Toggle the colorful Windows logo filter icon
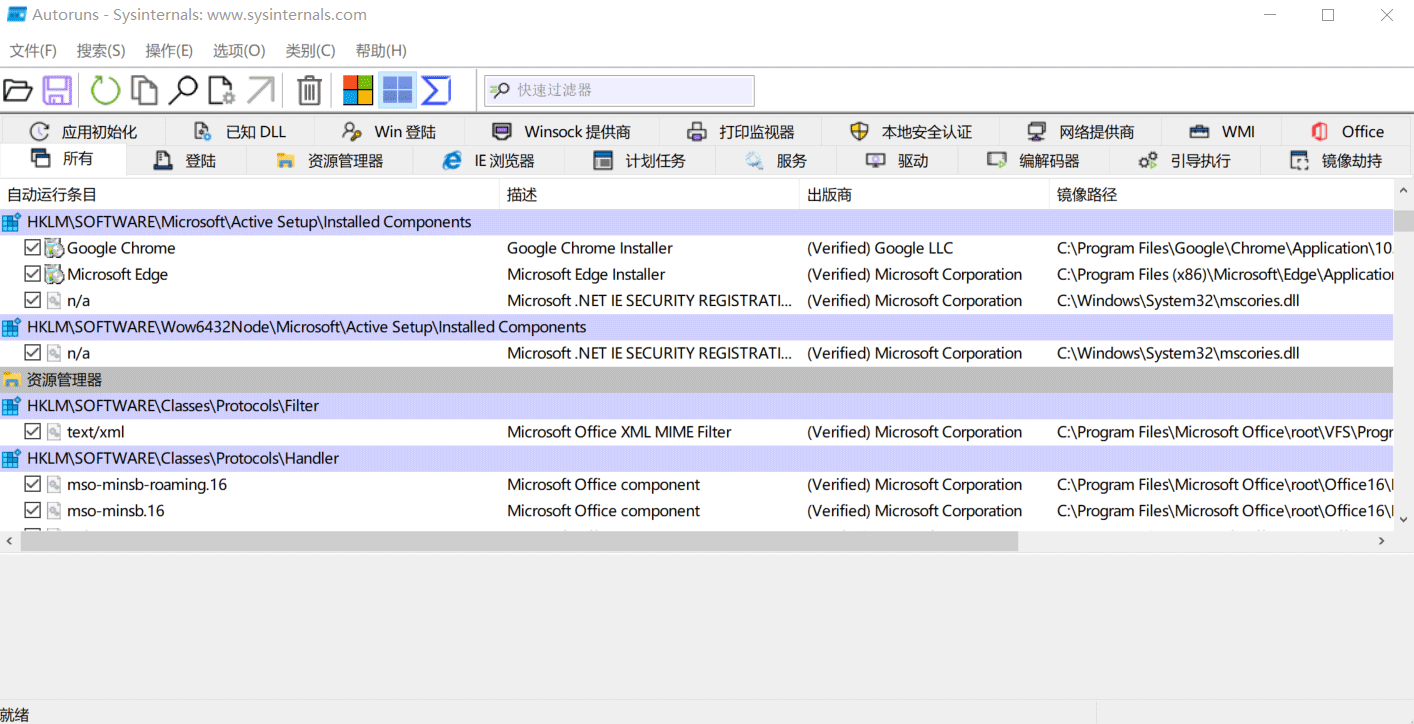This screenshot has height=724, width=1414. (x=358, y=91)
